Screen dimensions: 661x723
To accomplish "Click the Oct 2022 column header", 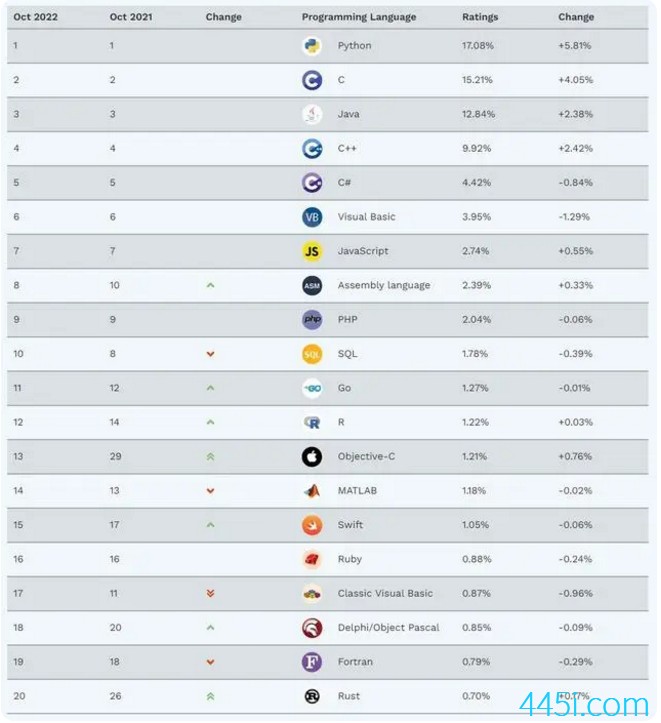I will point(35,17).
